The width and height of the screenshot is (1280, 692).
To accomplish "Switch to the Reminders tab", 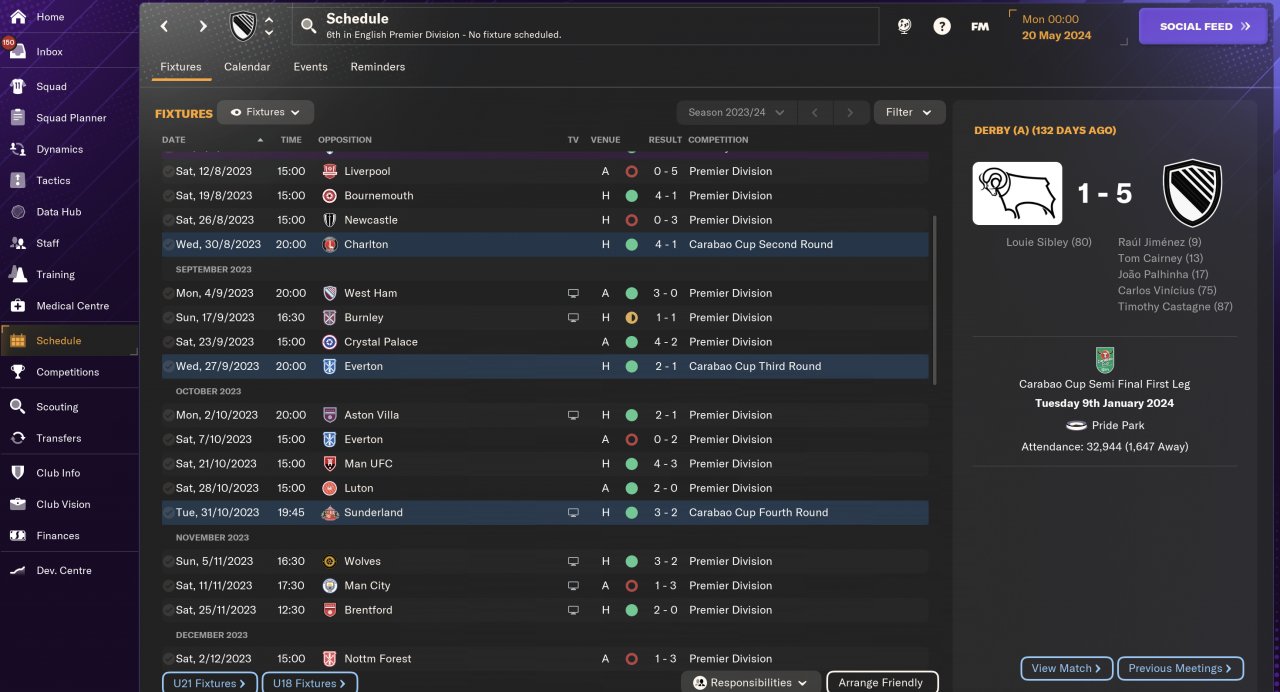I will [x=377, y=67].
